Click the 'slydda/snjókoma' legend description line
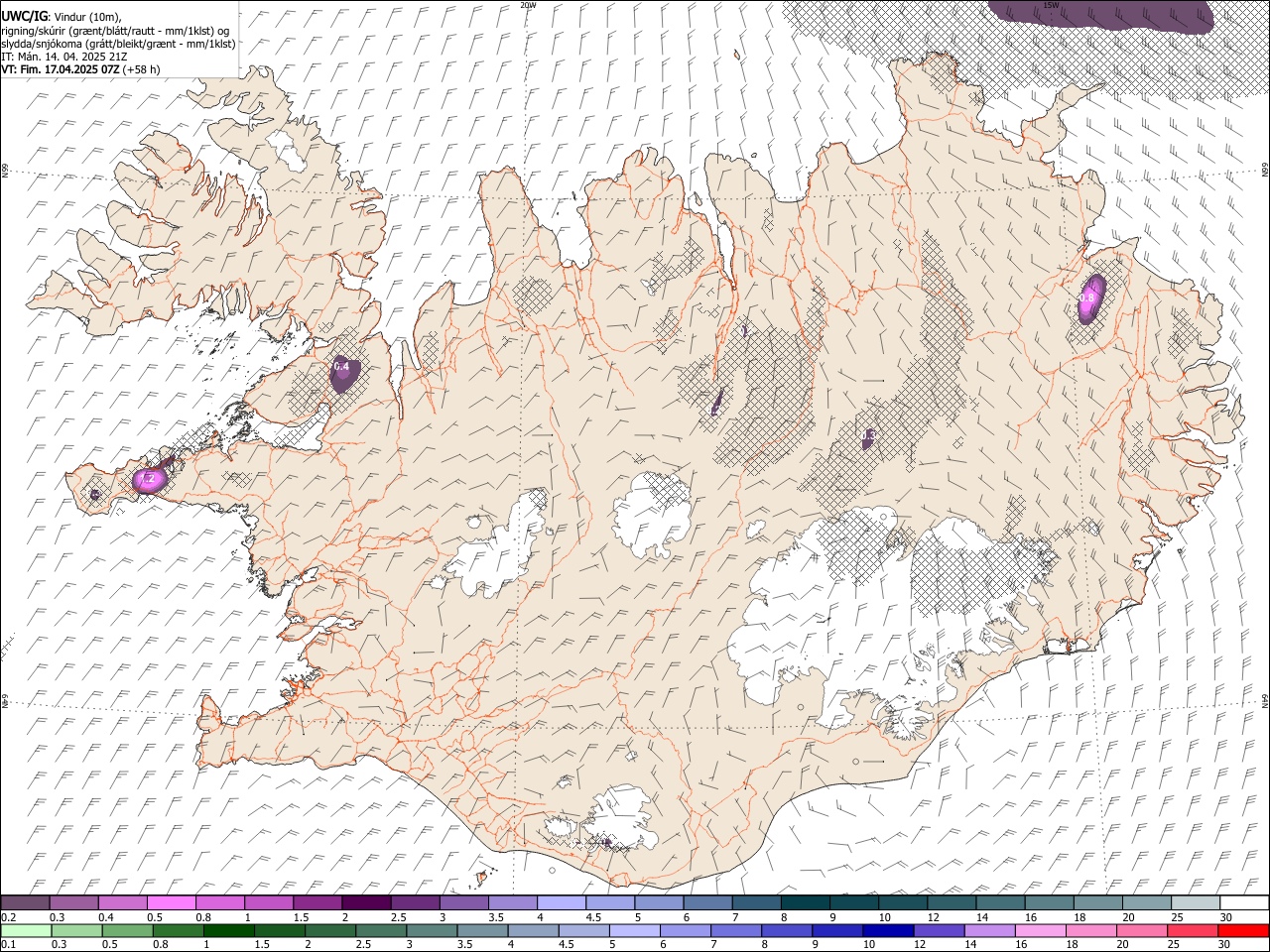Image resolution: width=1270 pixels, height=952 pixels. click(118, 43)
